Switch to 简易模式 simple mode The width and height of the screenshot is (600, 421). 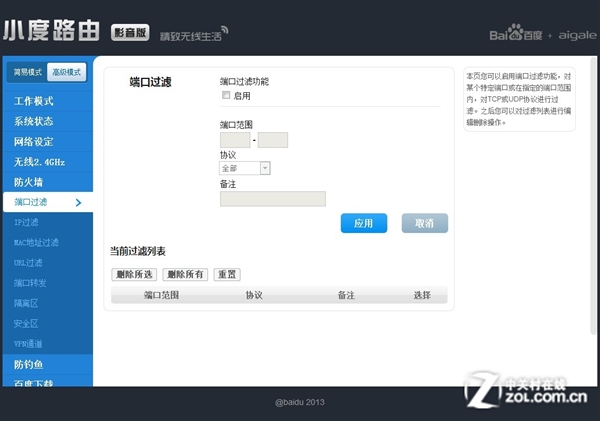[x=27, y=72]
